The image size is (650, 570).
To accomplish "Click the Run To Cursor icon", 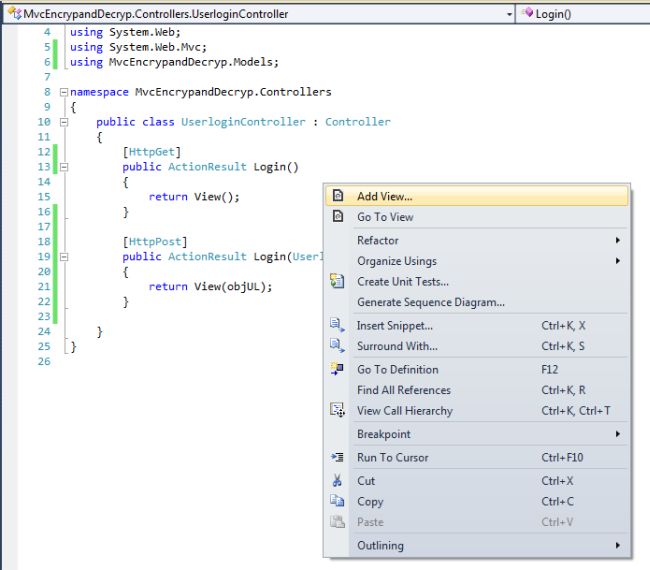I will 338,458.
